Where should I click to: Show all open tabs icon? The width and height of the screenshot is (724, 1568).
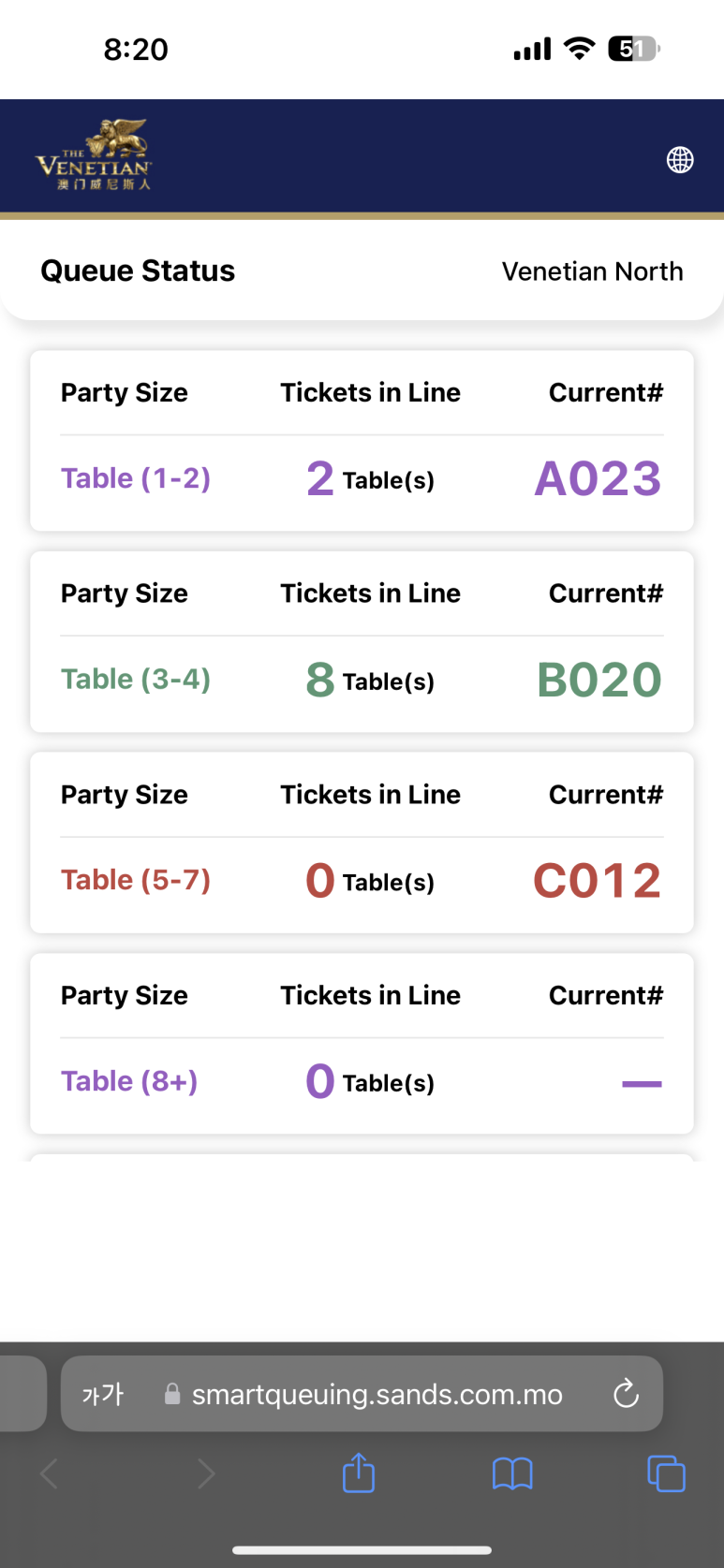666,1473
